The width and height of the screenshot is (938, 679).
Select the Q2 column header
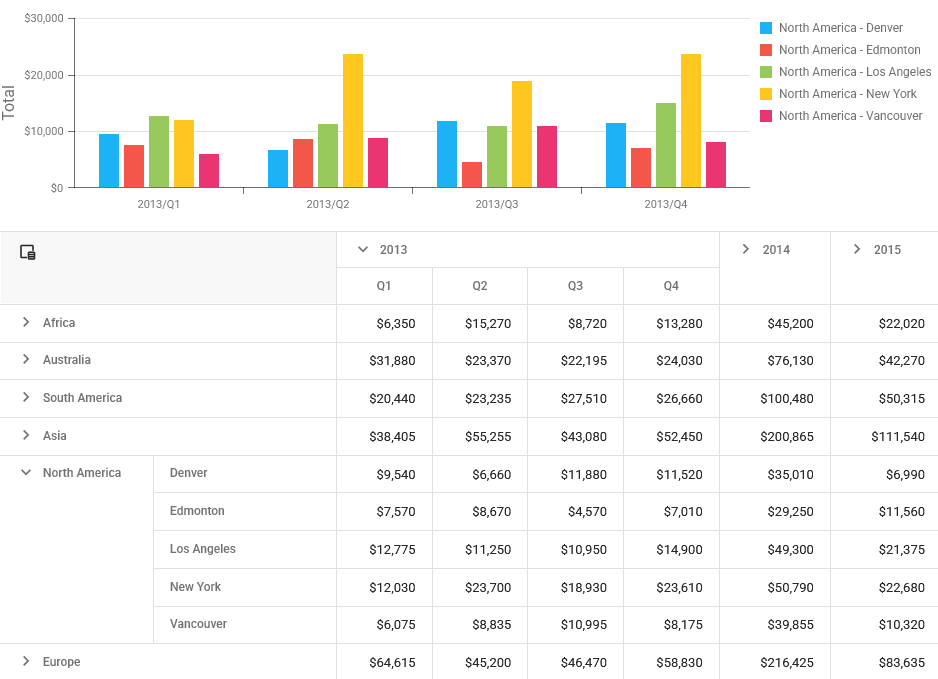(x=480, y=286)
